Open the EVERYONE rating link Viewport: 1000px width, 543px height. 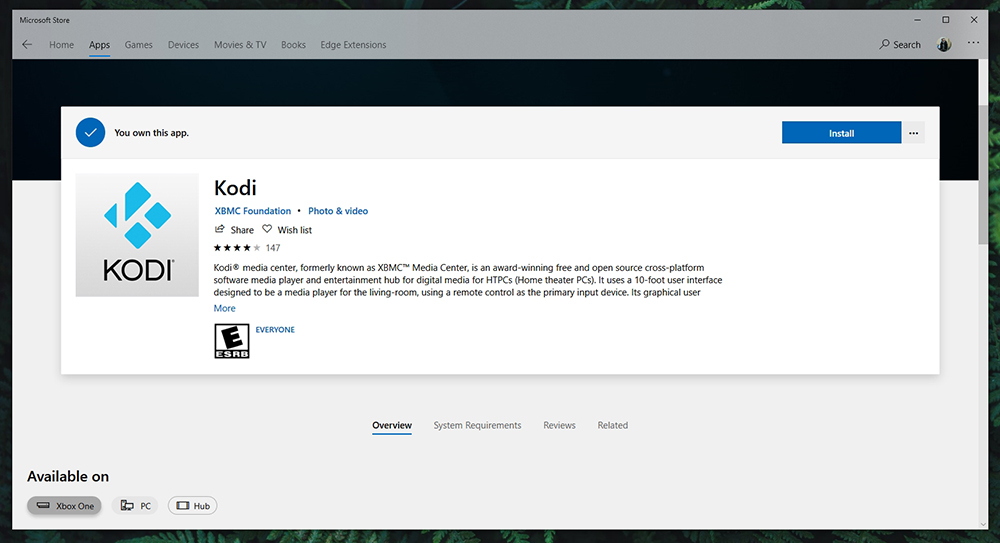tap(275, 330)
